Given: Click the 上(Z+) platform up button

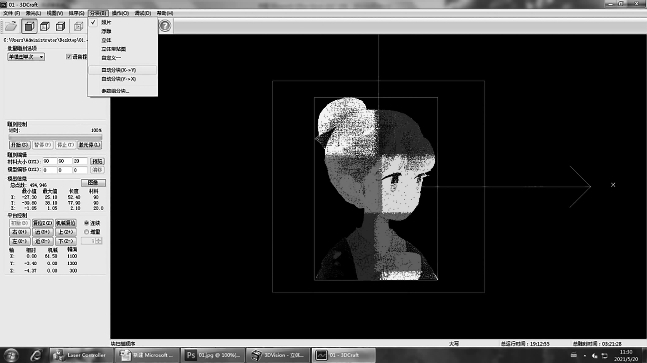Looking at the screenshot, I should point(66,232).
